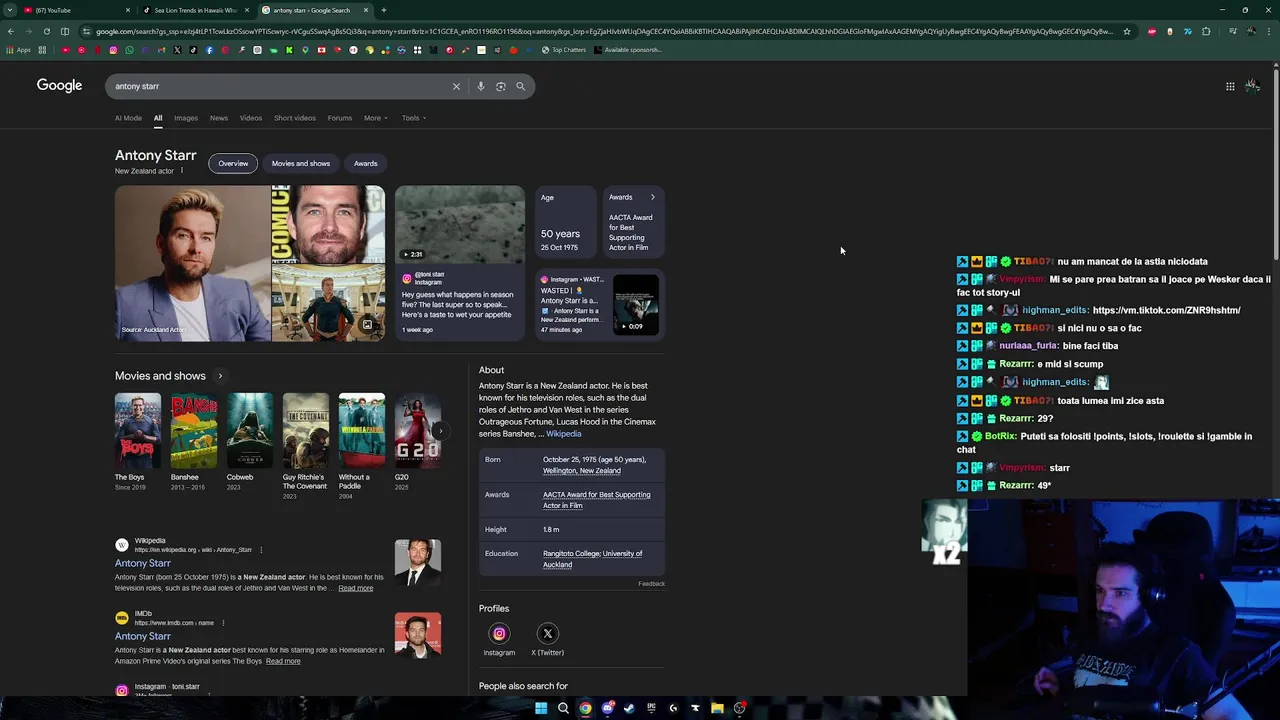Open the Wellington, New Zealand birthplace link
Viewport: 1280px width, 720px height.
[582, 470]
